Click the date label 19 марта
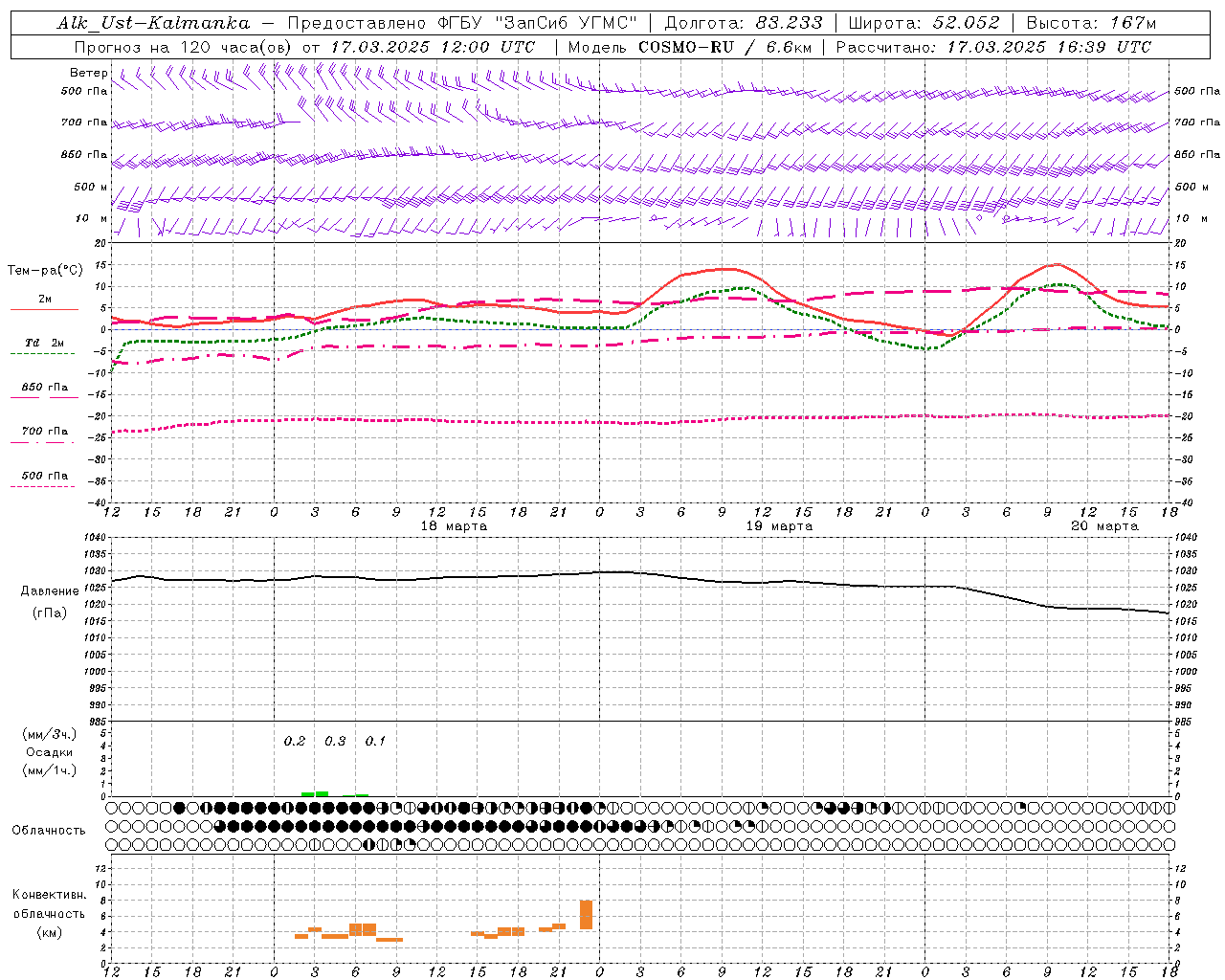Viewport: 1225px width, 980px height. (780, 526)
